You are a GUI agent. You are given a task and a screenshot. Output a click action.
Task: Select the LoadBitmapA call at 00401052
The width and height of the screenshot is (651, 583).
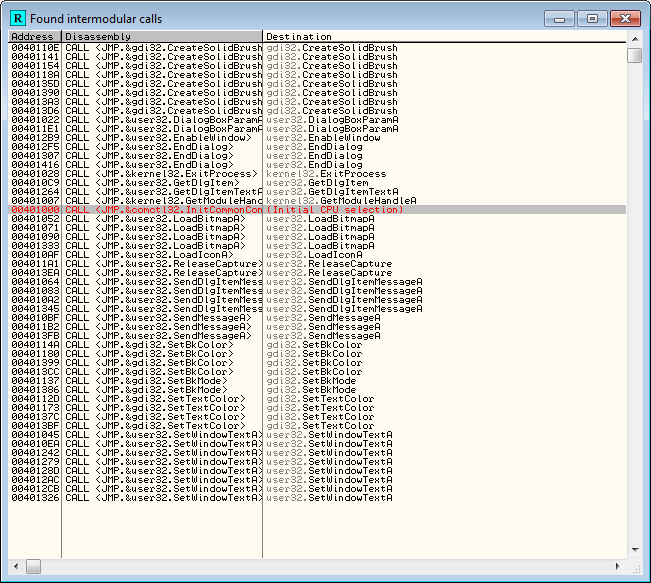point(317,219)
